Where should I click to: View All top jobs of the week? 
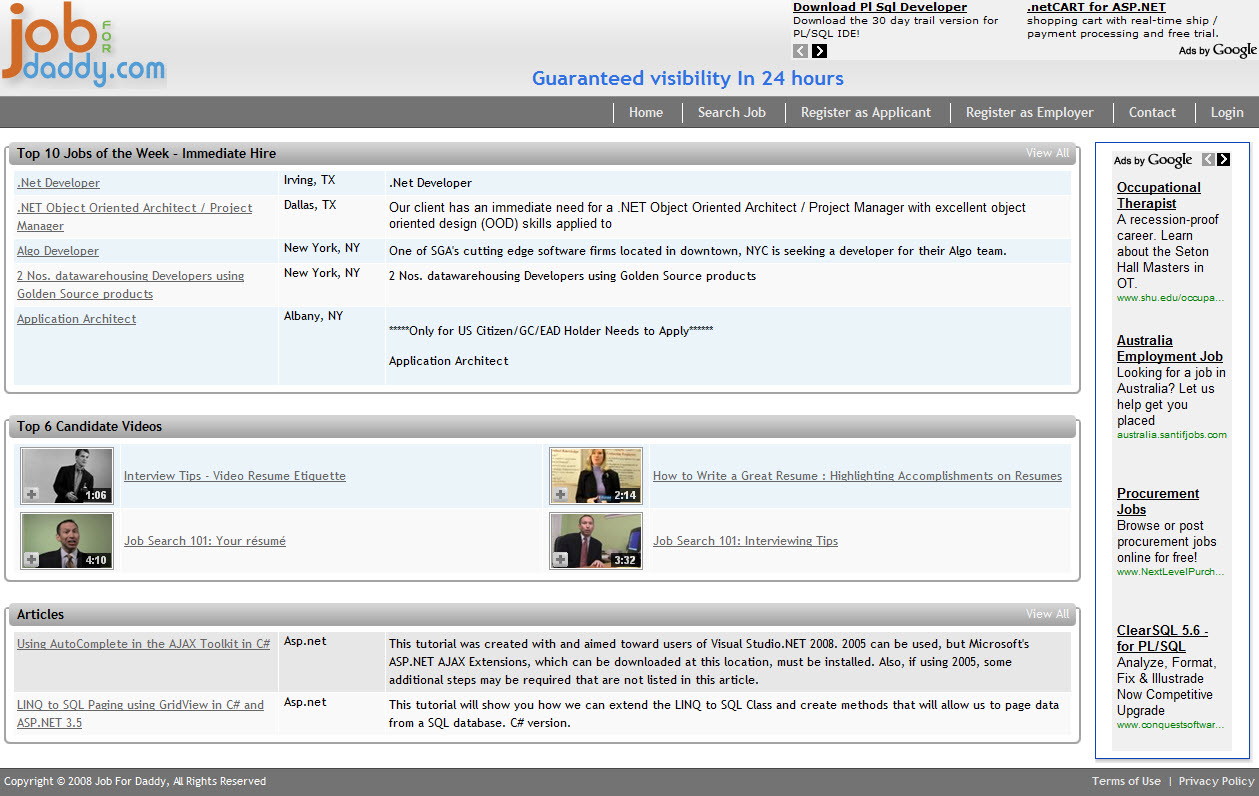coord(1047,153)
